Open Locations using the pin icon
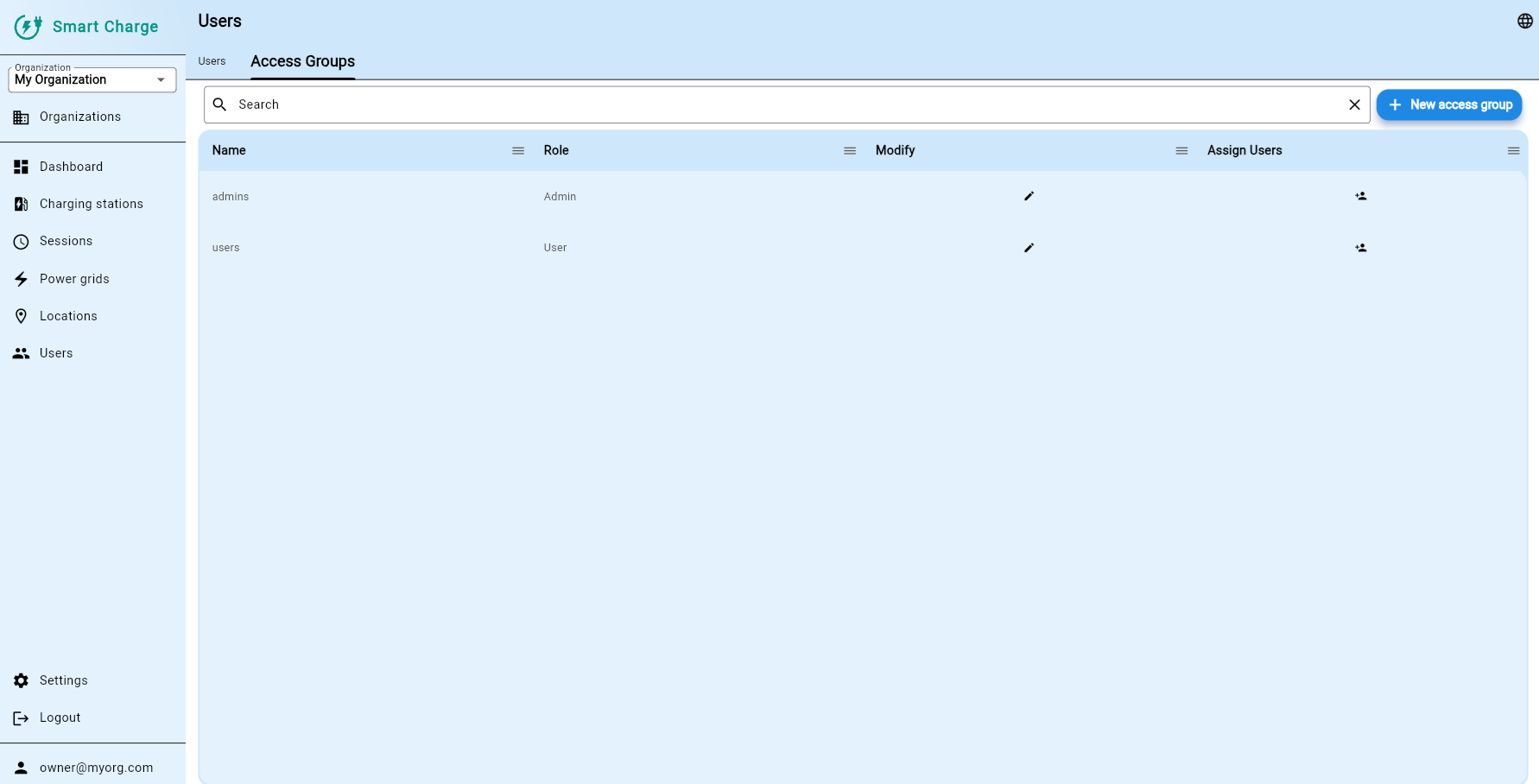This screenshot has width=1539, height=784. pos(22,316)
